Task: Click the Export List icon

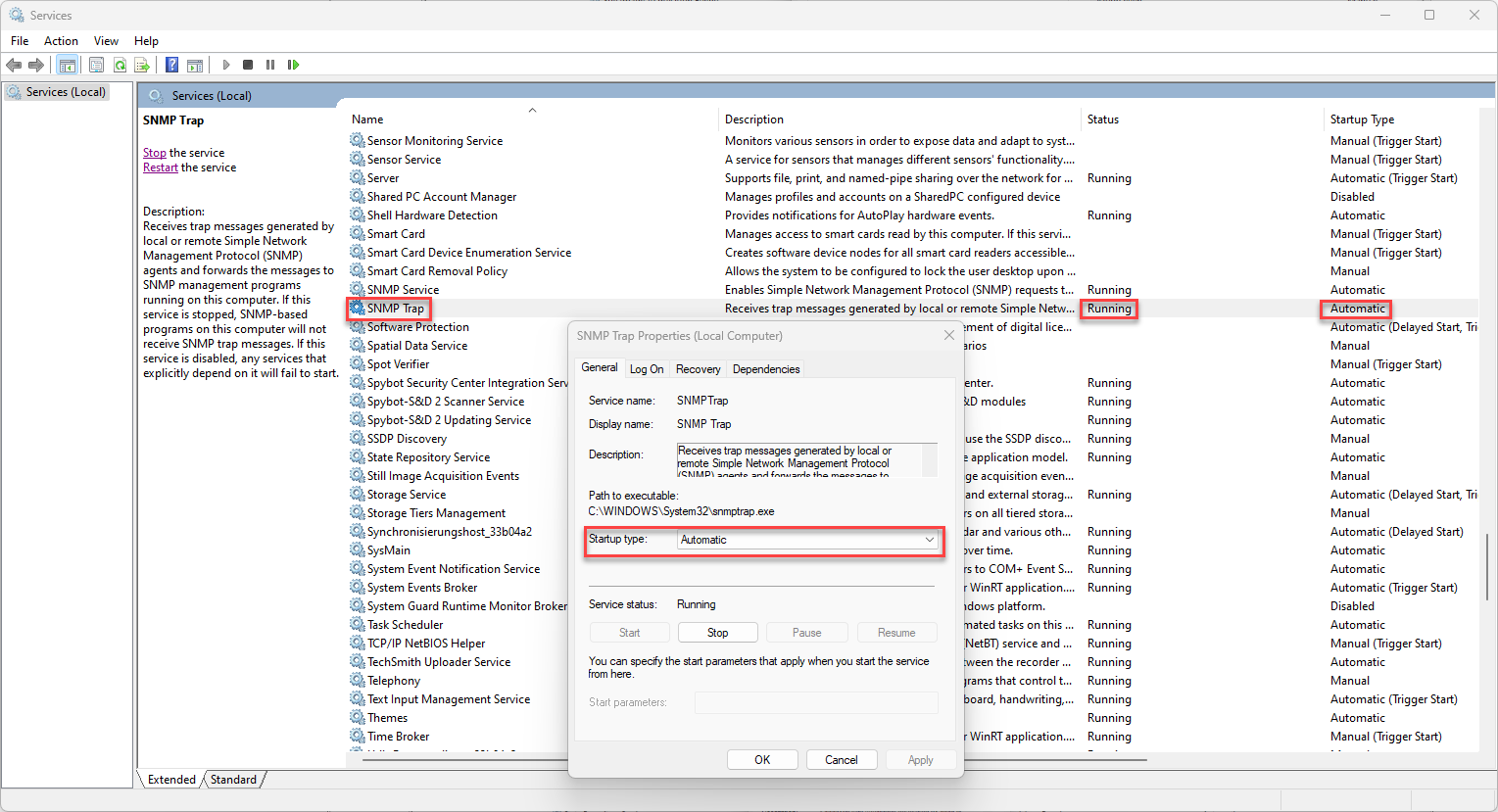Action: click(142, 65)
